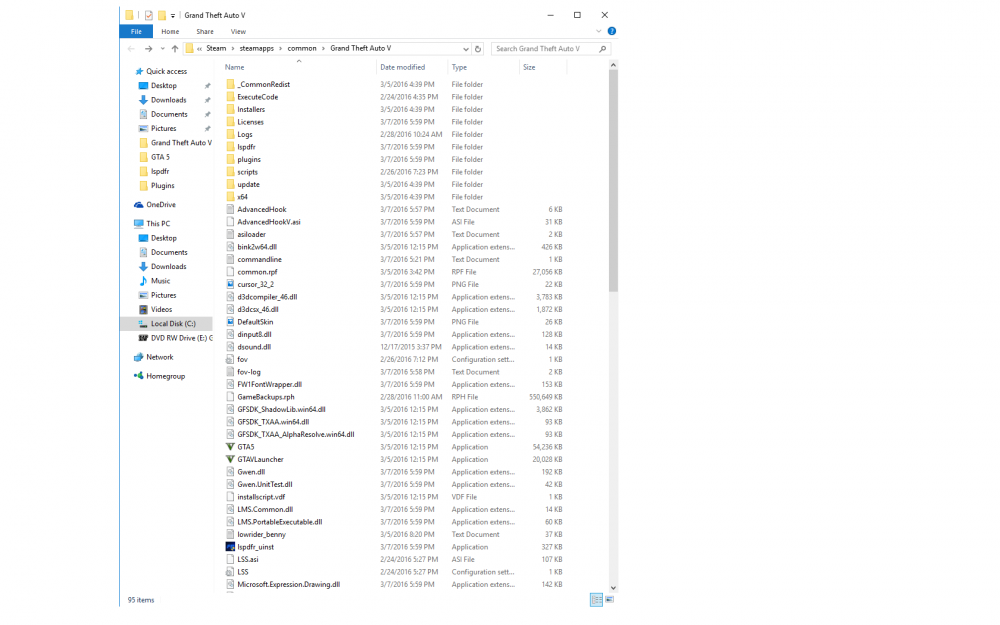Switch to the View tab
This screenshot has width=1000, height=625.
click(x=238, y=31)
